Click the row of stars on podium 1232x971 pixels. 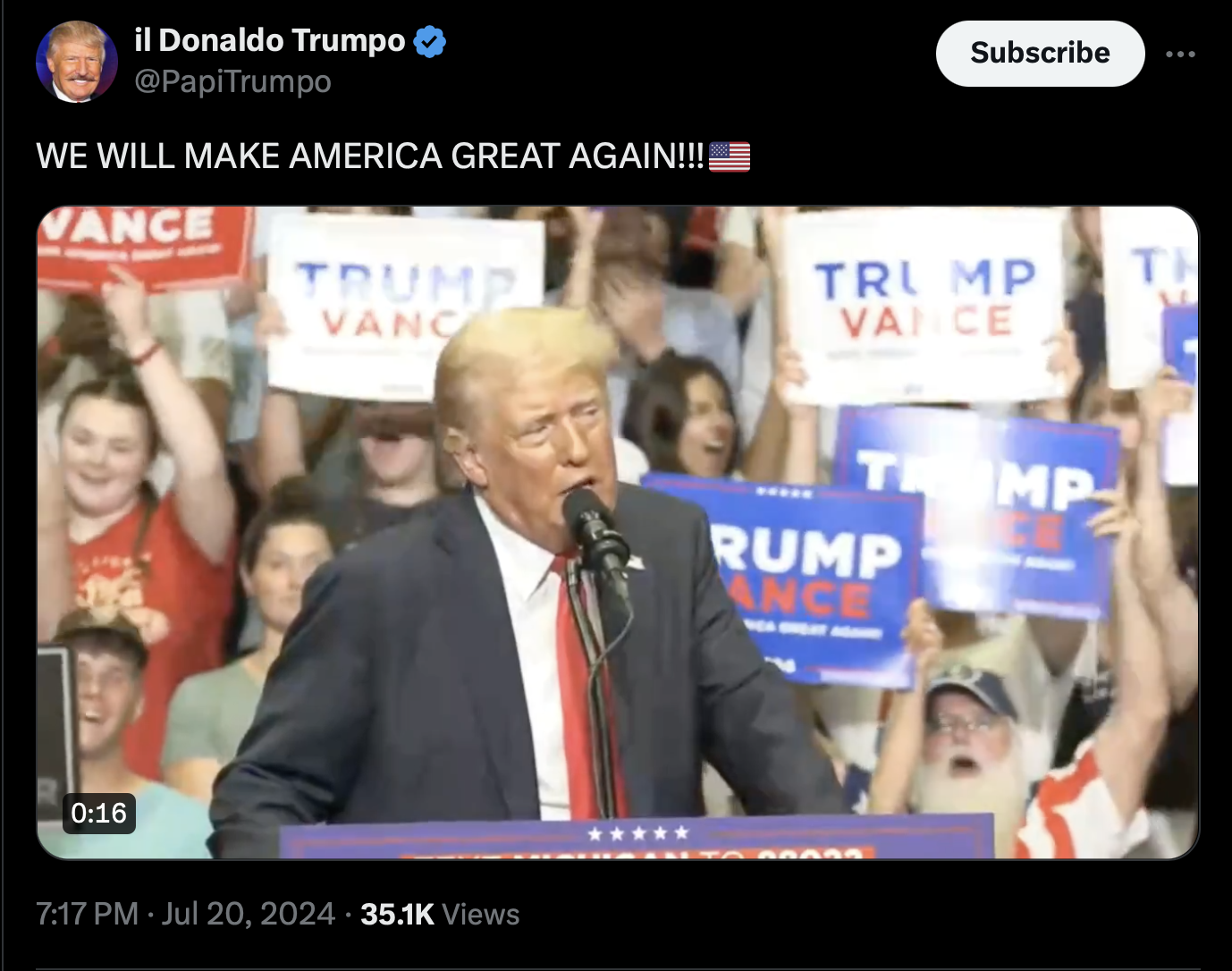click(x=638, y=833)
